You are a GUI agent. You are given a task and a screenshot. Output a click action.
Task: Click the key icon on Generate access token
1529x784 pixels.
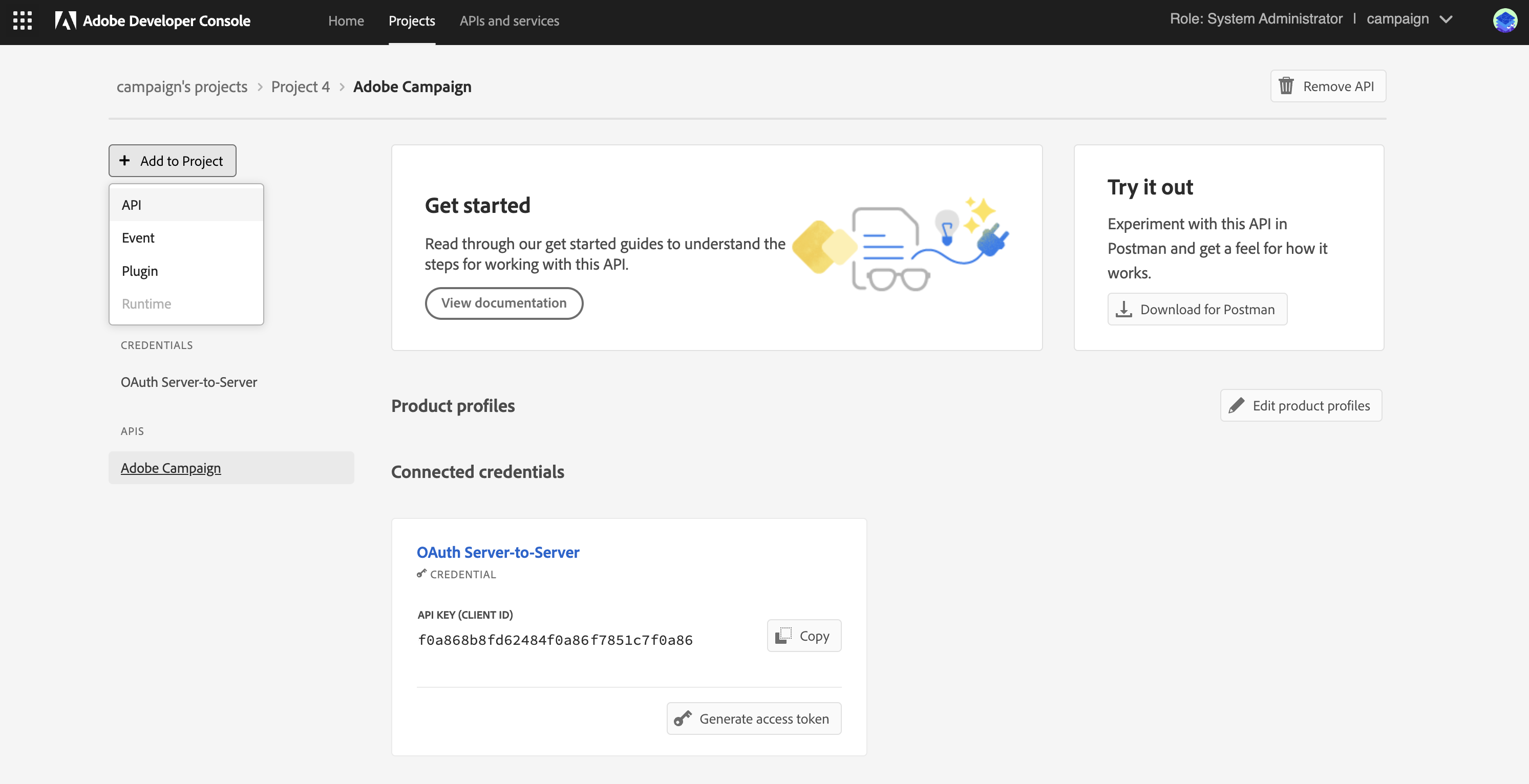click(683, 718)
